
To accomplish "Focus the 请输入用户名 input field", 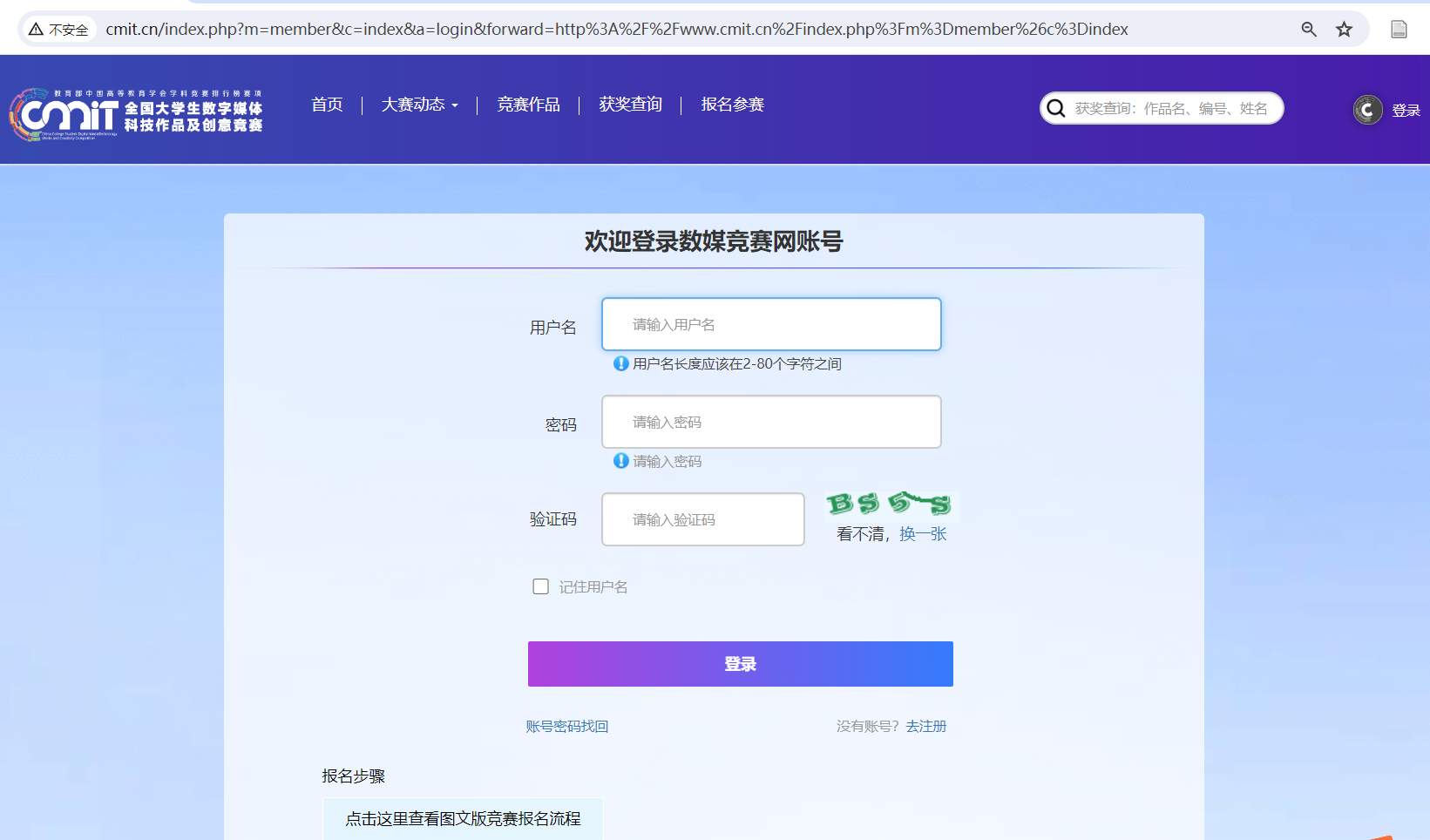I will [x=771, y=324].
